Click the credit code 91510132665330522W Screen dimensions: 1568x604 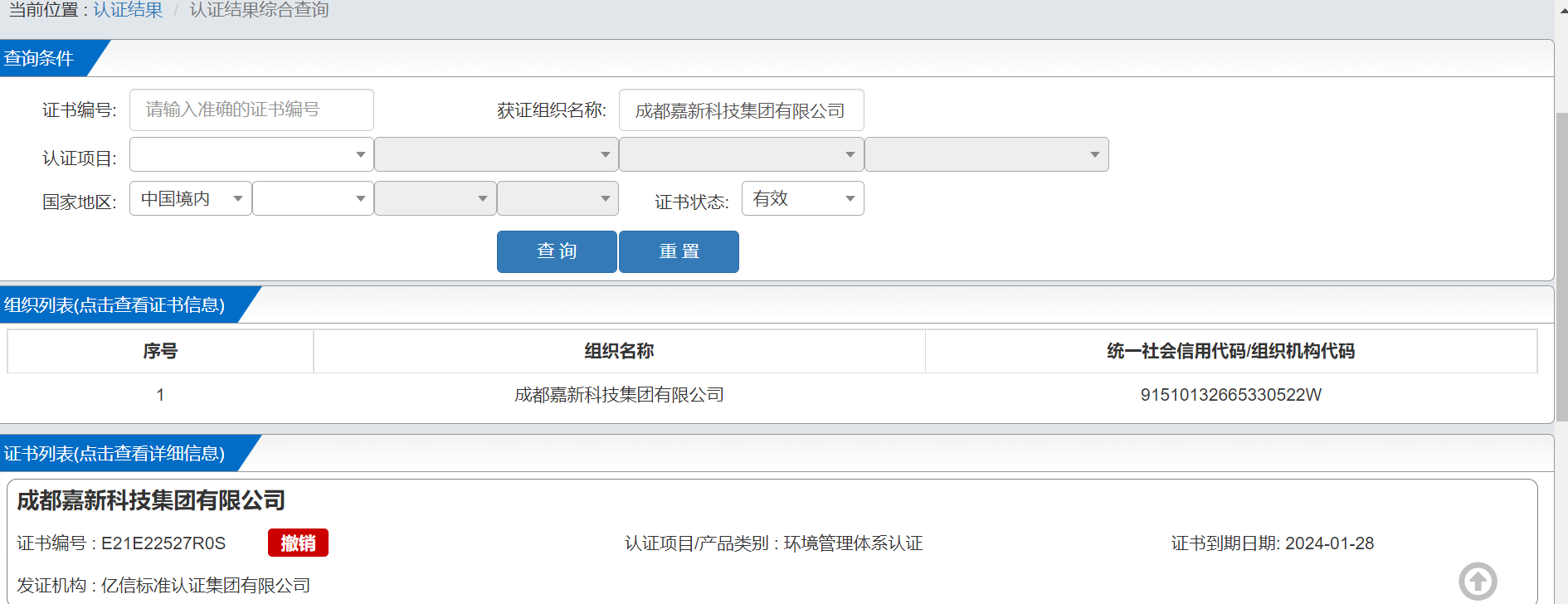1231,395
